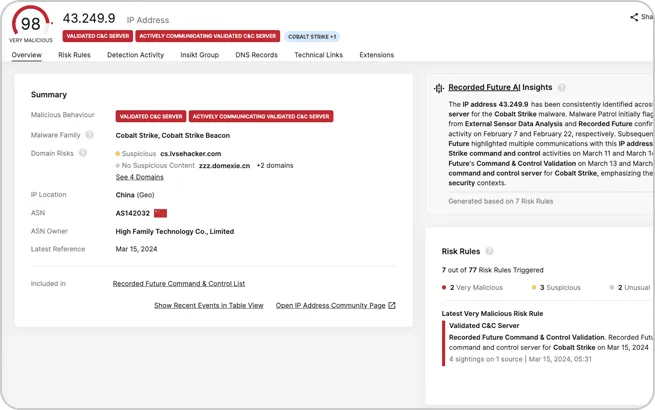
Task: Click Generated based on 7 Risk Rules
Action: coord(500,201)
